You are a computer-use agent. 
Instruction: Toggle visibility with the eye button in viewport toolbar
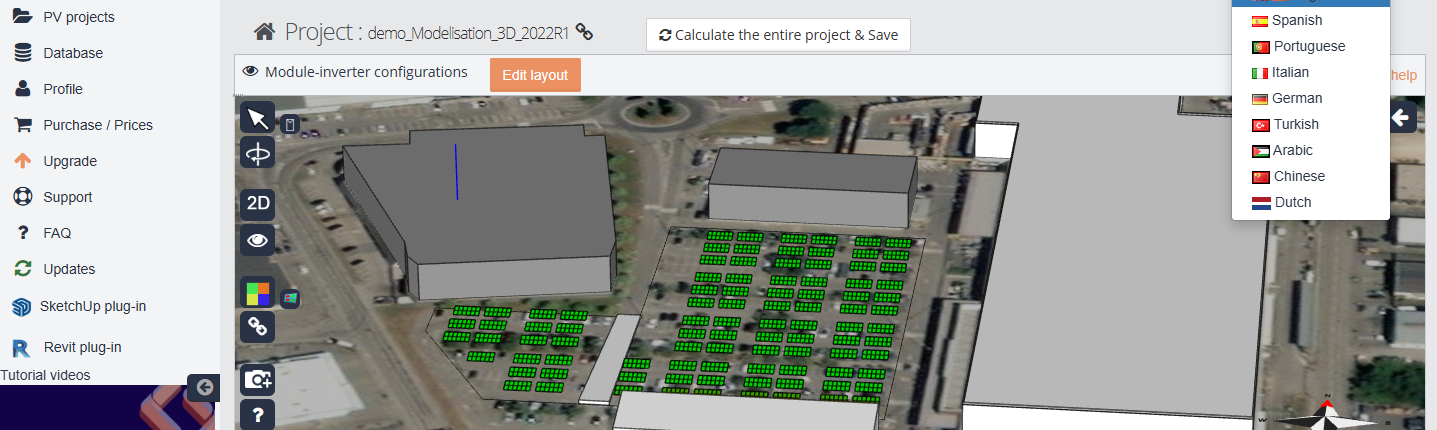click(x=258, y=240)
